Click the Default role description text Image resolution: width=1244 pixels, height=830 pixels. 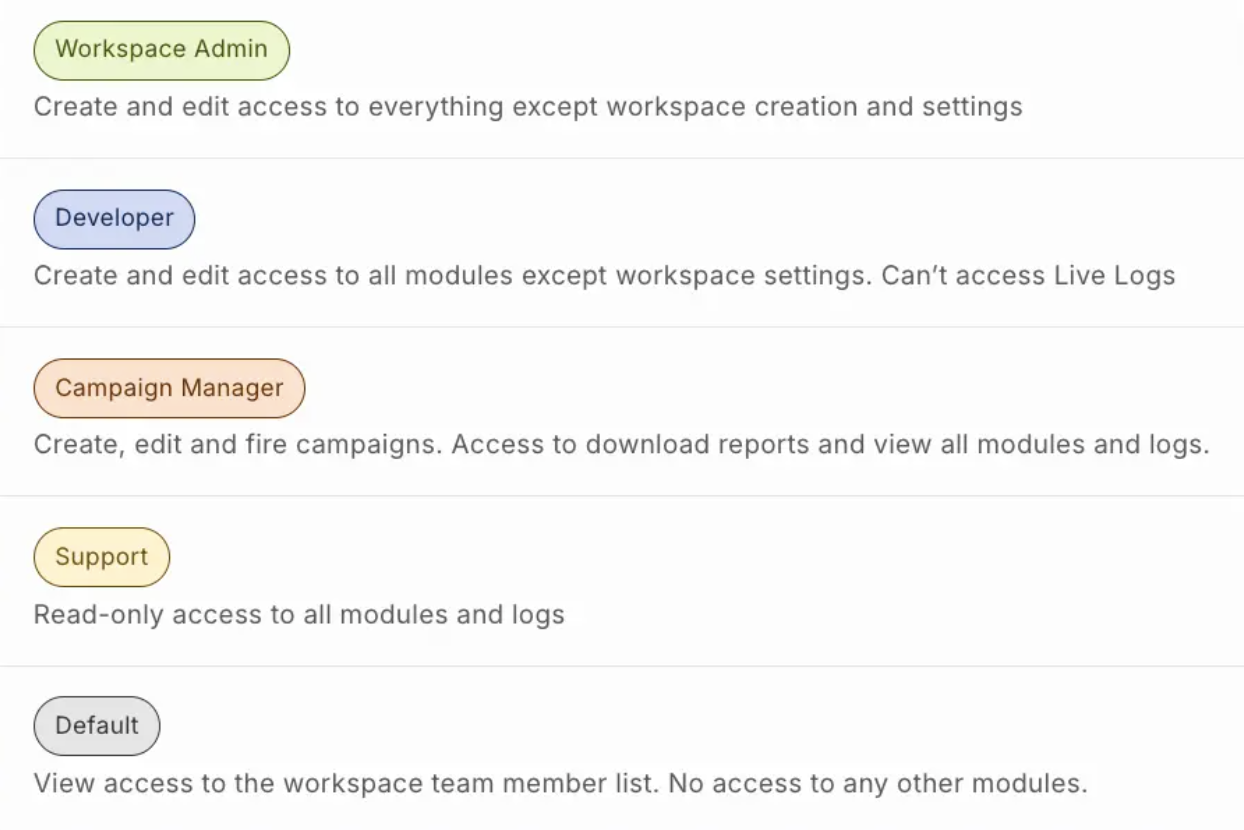(560, 783)
